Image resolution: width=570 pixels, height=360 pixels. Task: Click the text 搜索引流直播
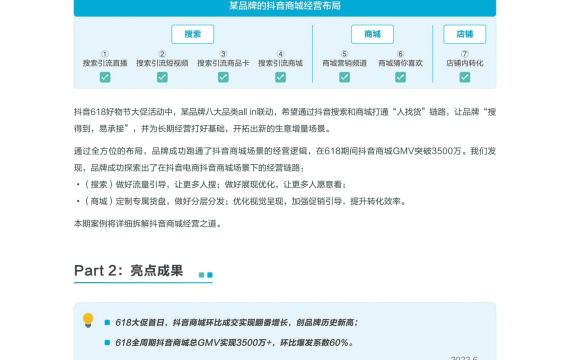(105, 63)
